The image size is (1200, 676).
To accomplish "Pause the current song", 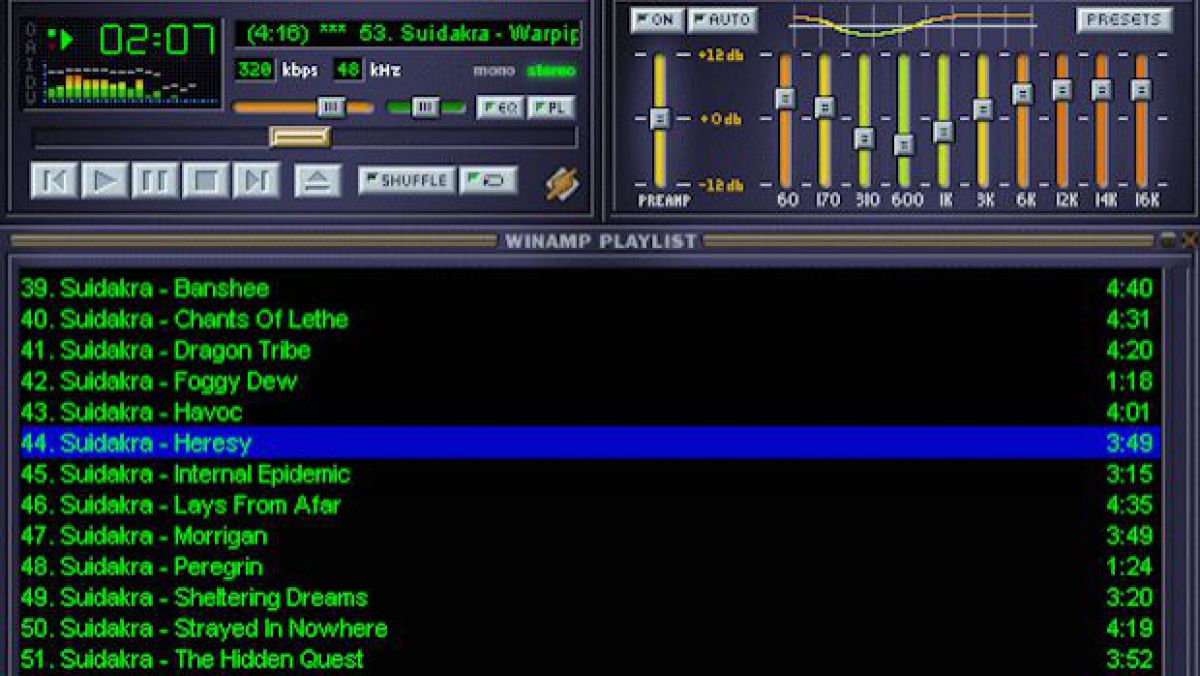I will (155, 181).
